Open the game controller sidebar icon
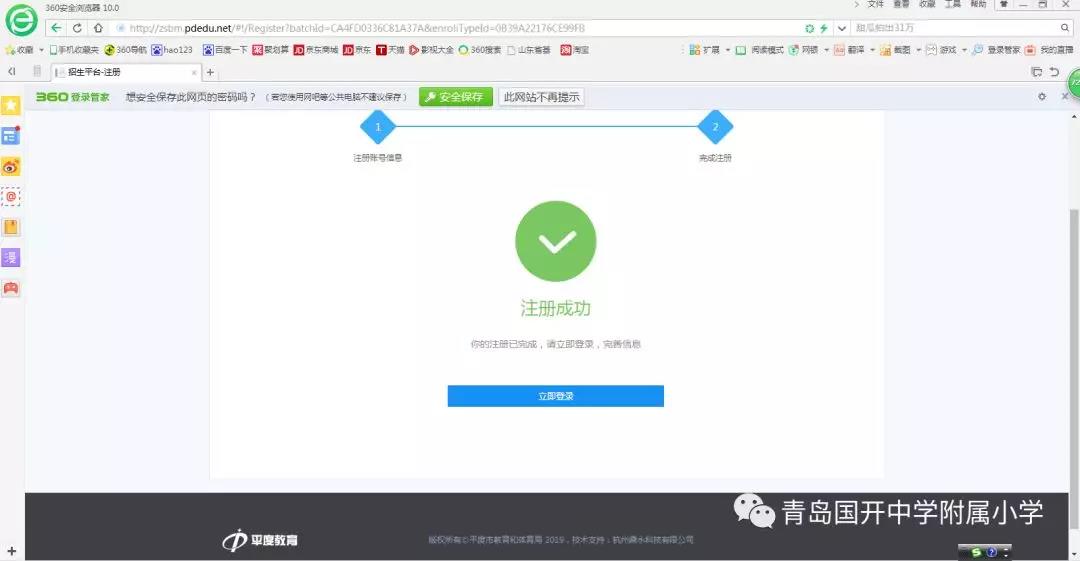Viewport: 1080px width, 561px height. (11, 288)
